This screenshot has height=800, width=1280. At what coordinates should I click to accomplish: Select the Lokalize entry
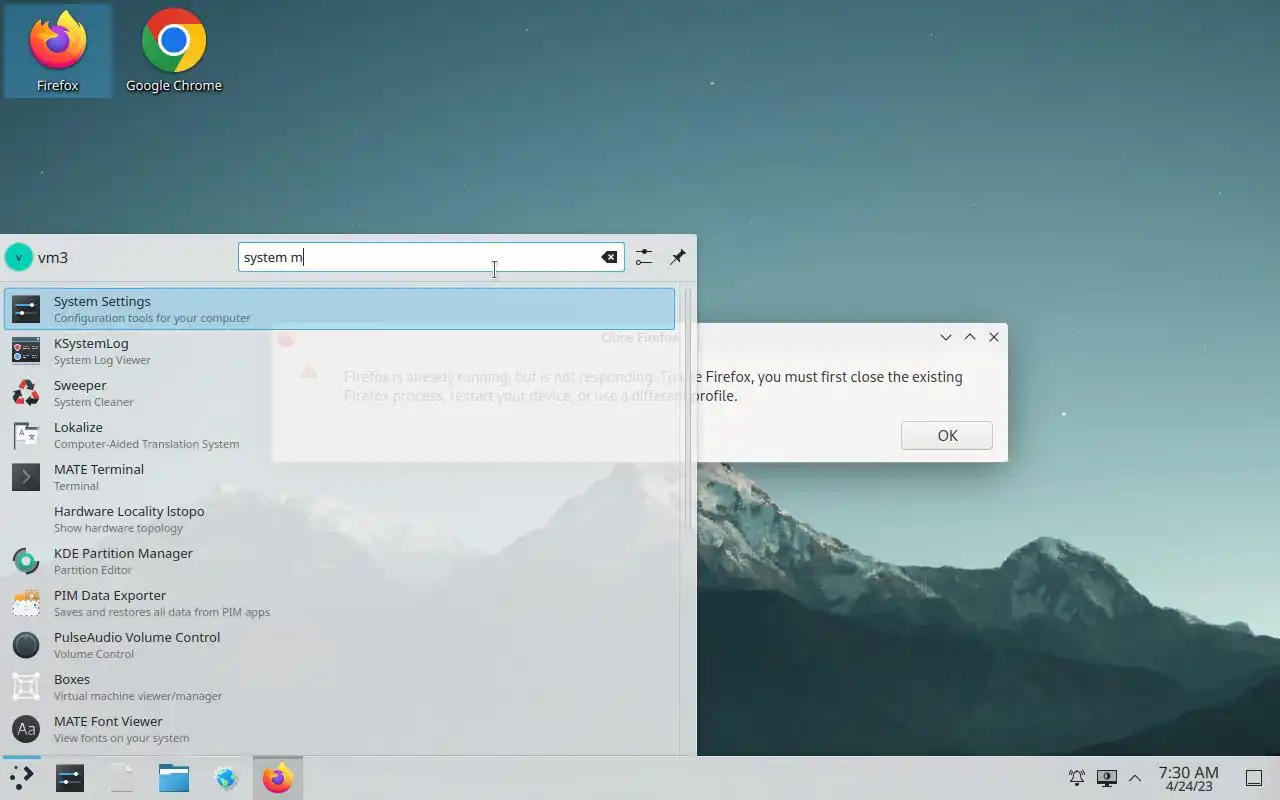339,435
